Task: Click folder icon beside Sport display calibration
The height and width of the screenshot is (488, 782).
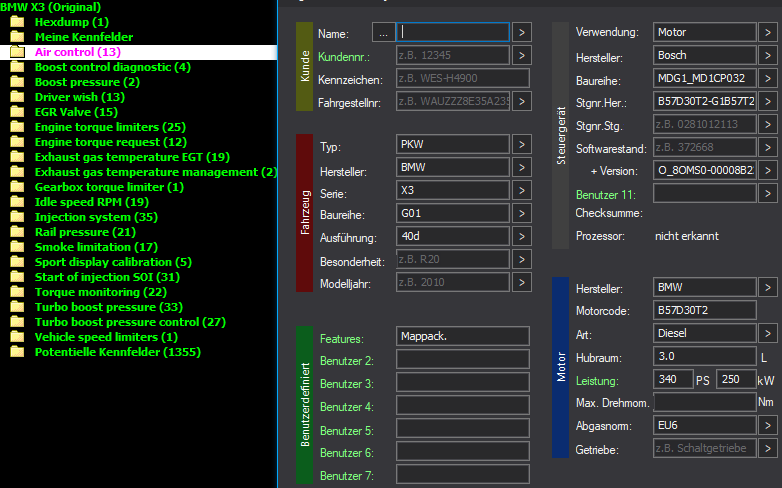Action: pyautogui.click(x=17, y=262)
